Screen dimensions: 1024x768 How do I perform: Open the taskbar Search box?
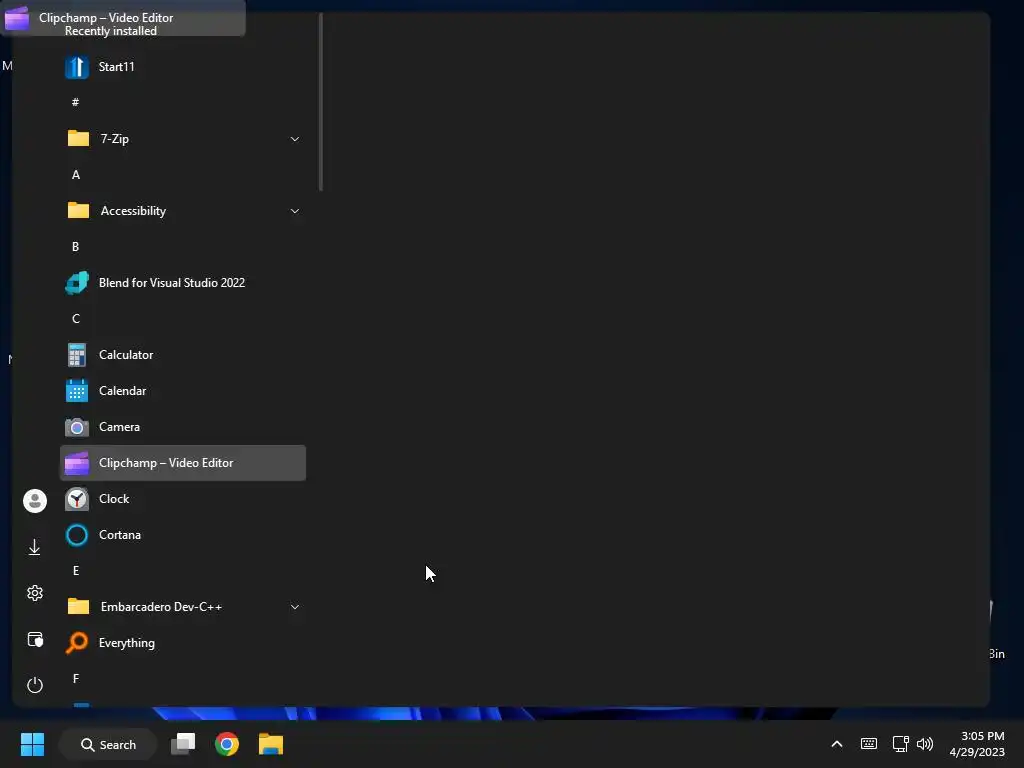tap(108, 744)
